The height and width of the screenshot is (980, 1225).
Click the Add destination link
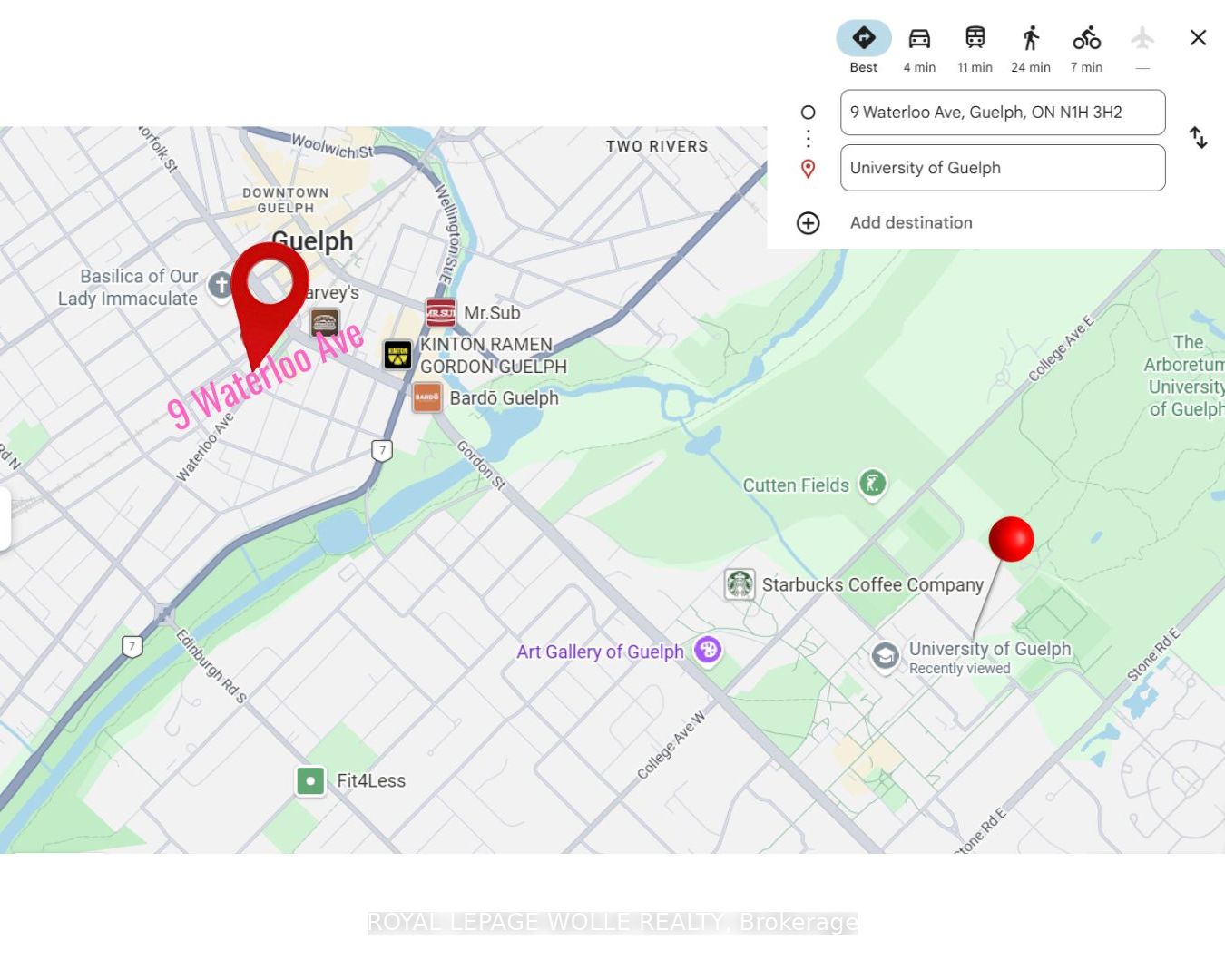[910, 223]
